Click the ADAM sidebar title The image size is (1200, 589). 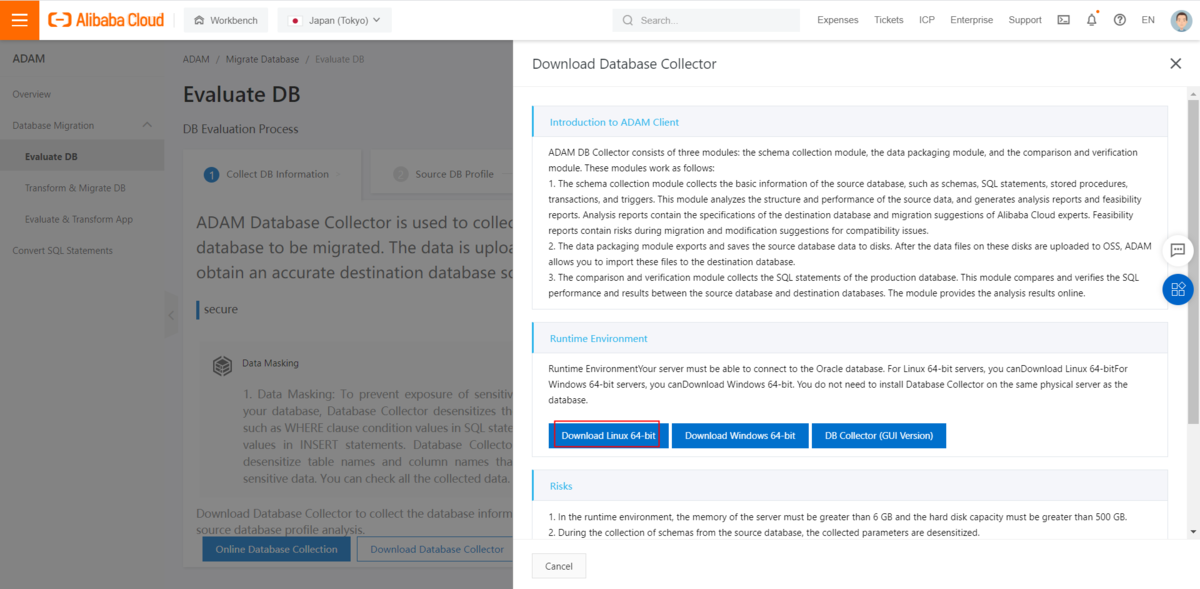tap(28, 59)
